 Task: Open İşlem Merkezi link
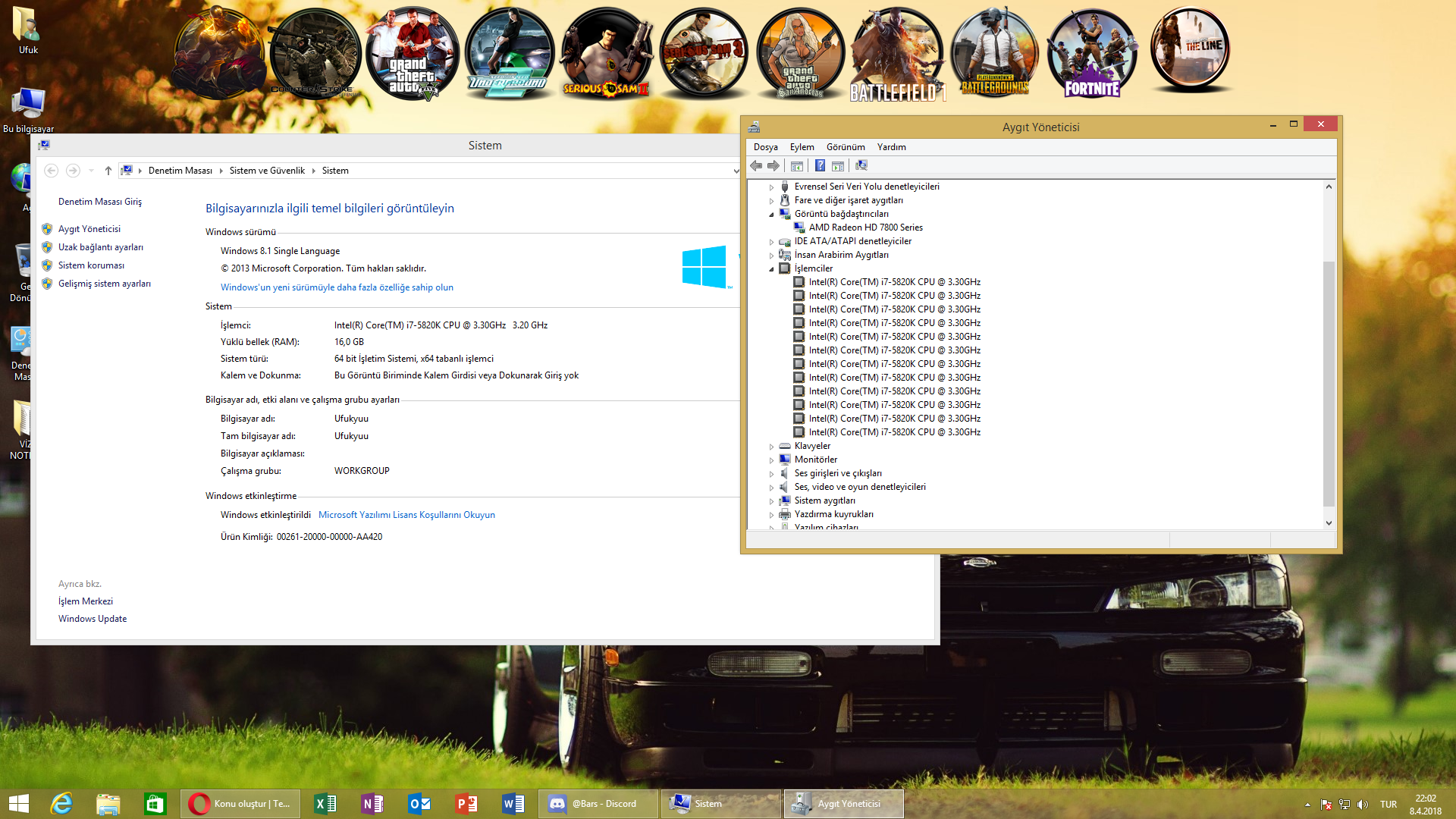[x=86, y=601]
